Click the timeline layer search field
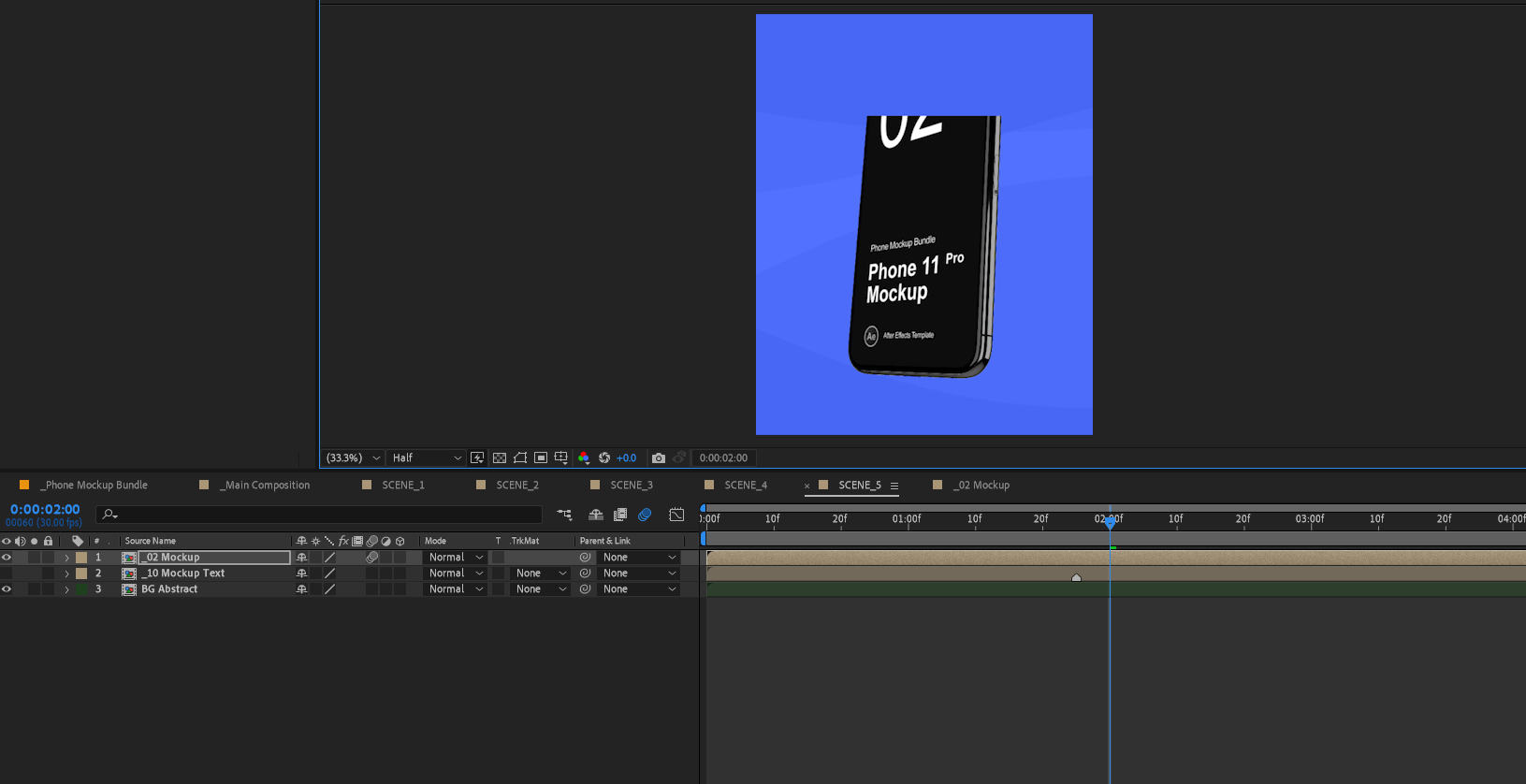The height and width of the screenshot is (784, 1526). click(x=319, y=515)
